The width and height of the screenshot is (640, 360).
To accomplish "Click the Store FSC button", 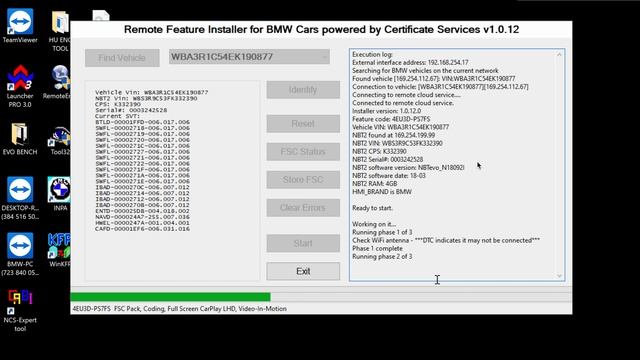I will click(303, 180).
